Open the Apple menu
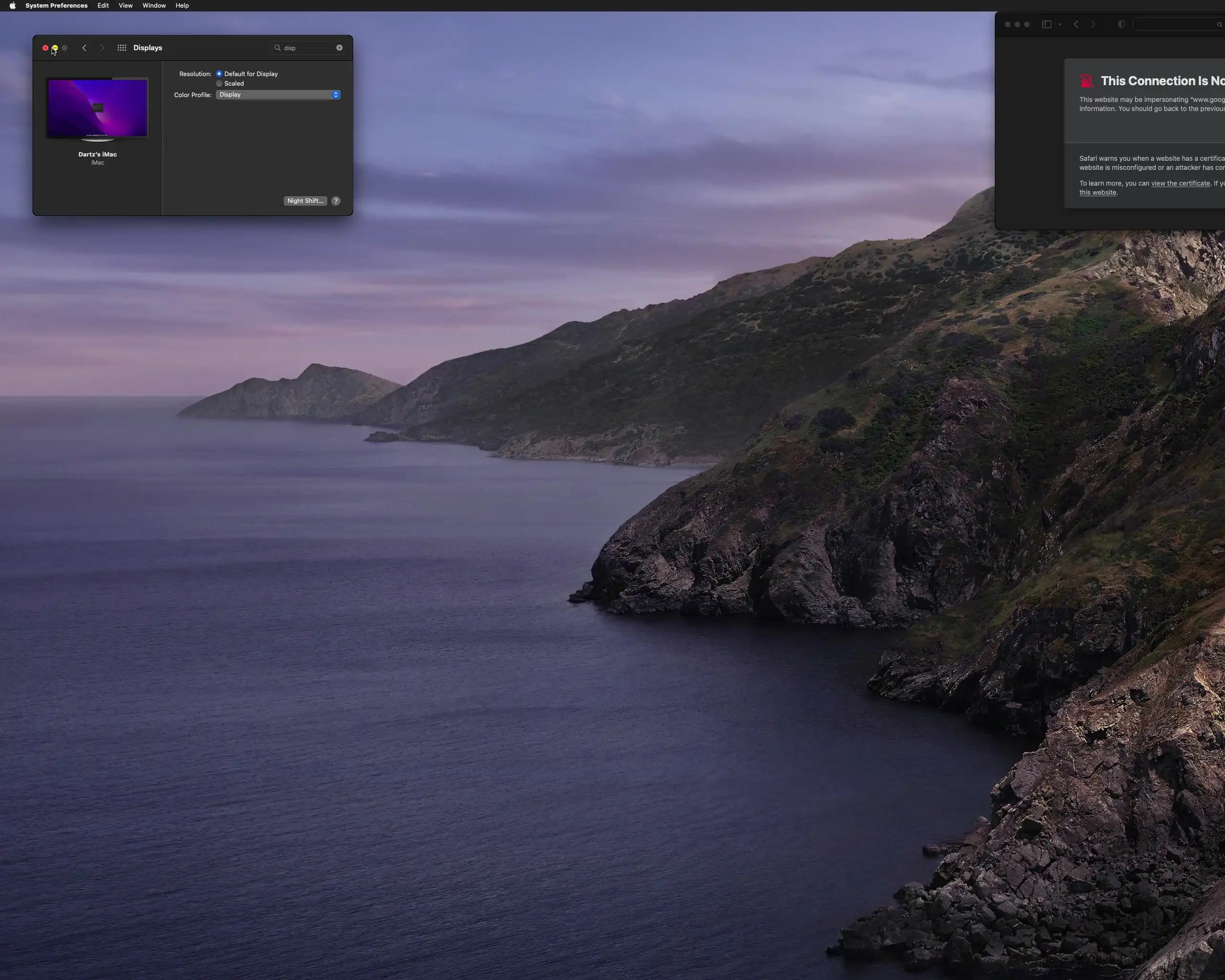This screenshot has width=1225, height=980. (12, 6)
